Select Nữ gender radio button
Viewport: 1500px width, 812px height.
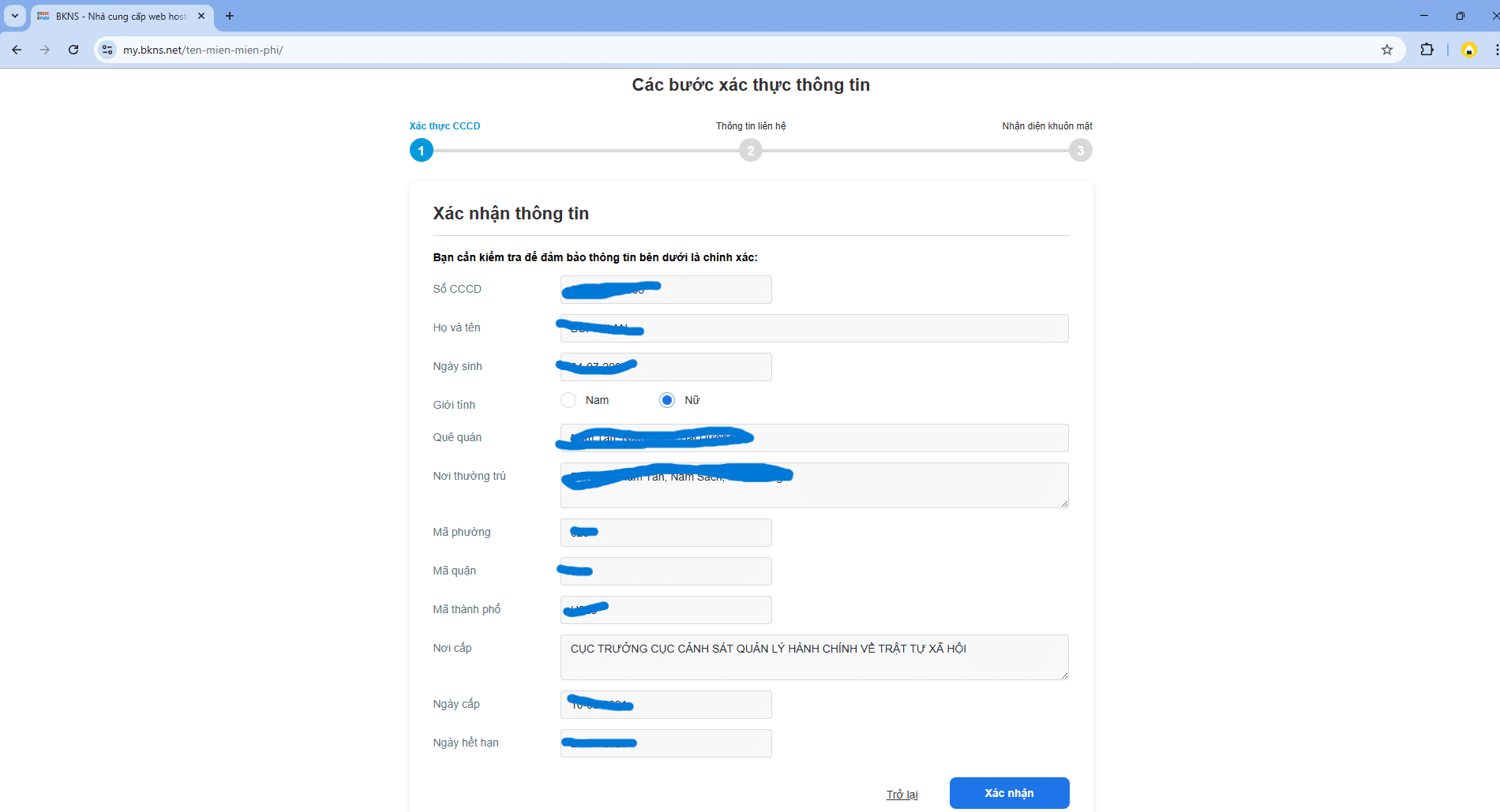pos(667,400)
